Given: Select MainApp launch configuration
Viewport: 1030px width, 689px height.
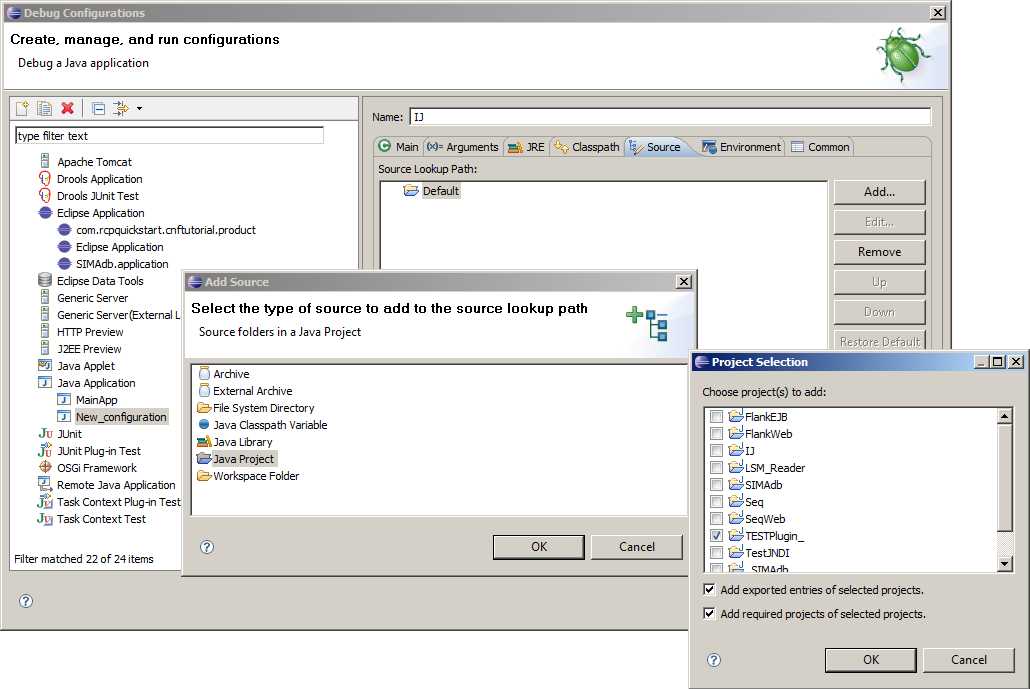Looking at the screenshot, I should point(97,400).
